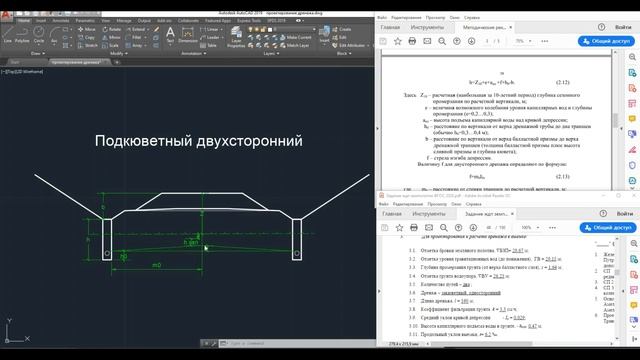Click the Rotate tool in Modify panel

pos(111,29)
